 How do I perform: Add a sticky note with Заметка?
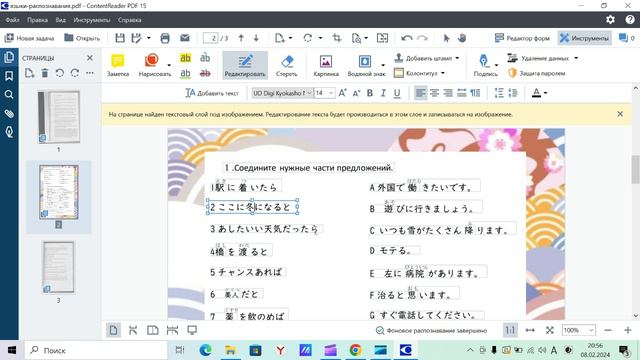(118, 65)
